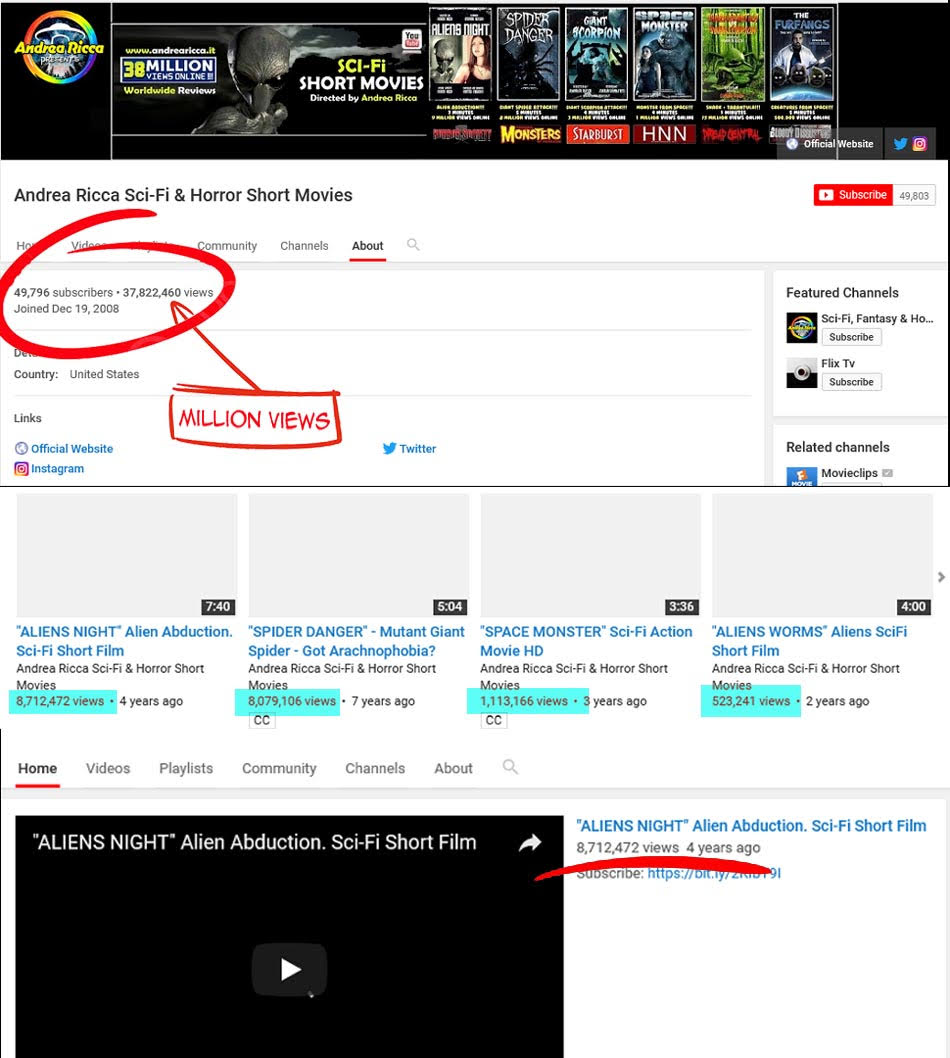Open the "ALIENS NIGHT" Alien Abduction title in the video row
The image size is (950, 1058).
124,641
